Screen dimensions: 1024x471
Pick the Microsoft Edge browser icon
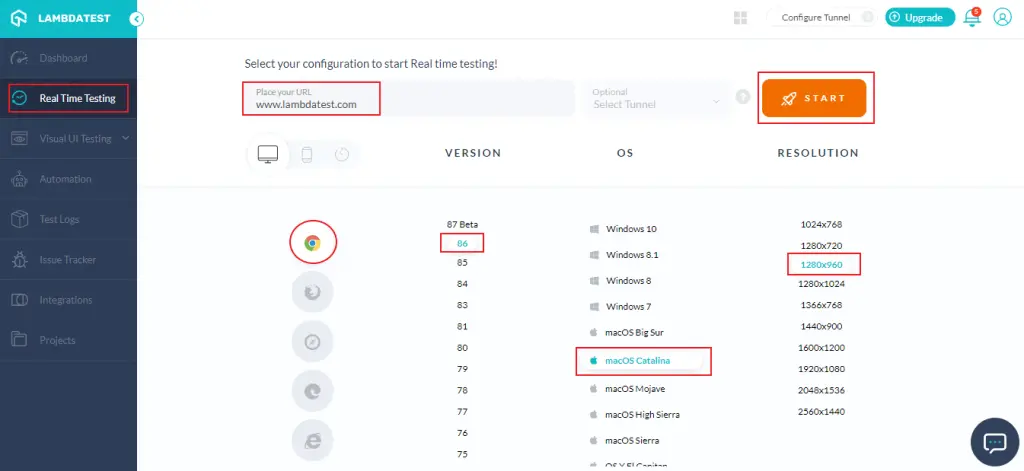(x=312, y=390)
